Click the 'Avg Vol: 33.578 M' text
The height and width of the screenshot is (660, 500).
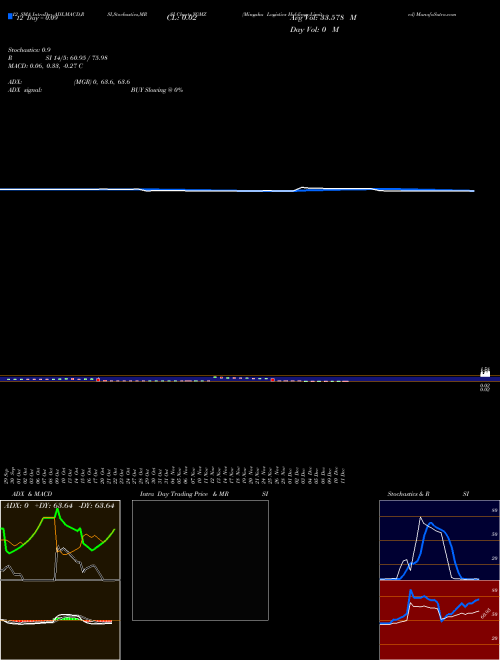pyautogui.click(x=323, y=18)
